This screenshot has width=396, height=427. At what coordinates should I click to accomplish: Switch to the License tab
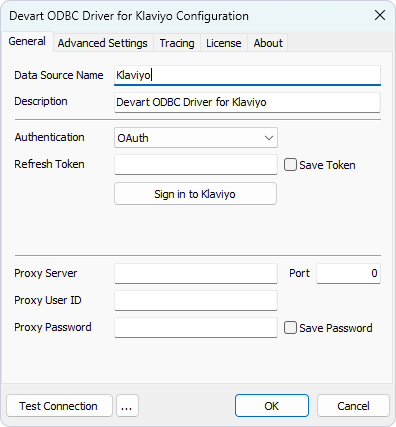[x=223, y=43]
